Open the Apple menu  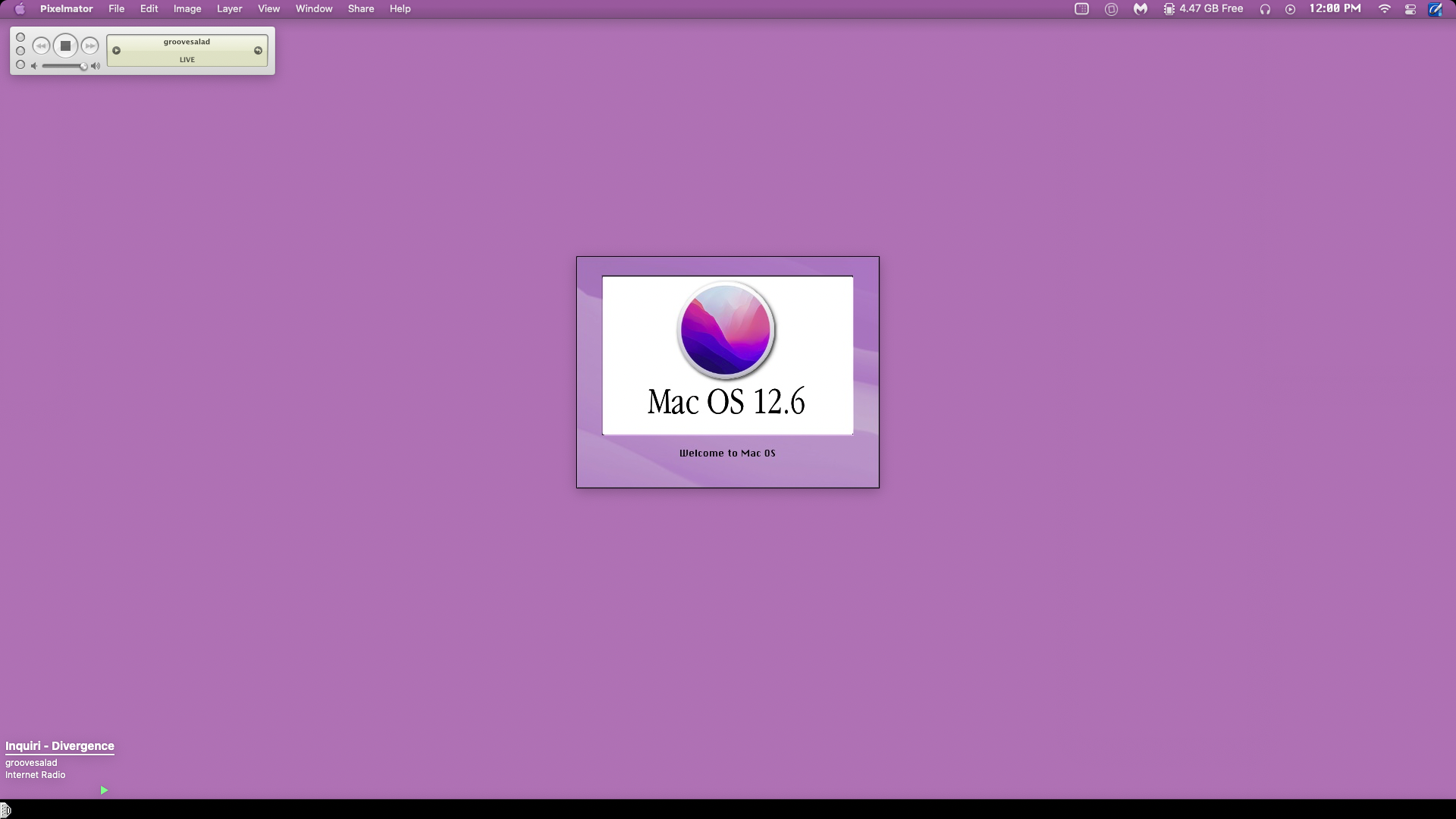[20, 9]
